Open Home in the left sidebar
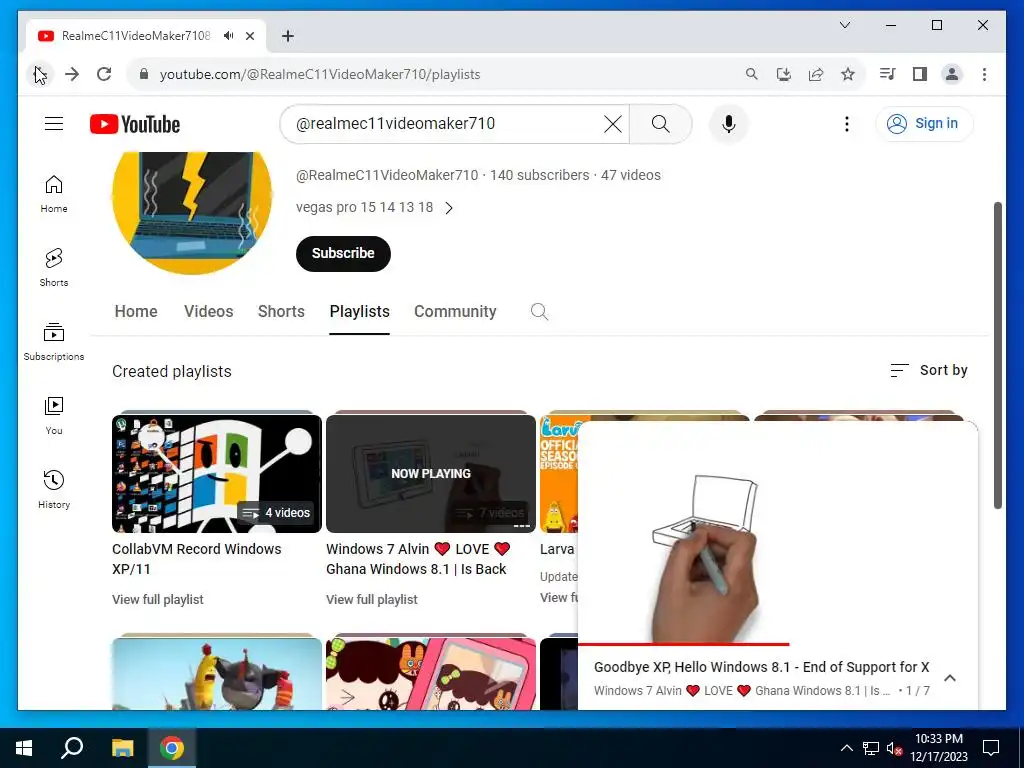The height and width of the screenshot is (768, 1024). [x=54, y=194]
